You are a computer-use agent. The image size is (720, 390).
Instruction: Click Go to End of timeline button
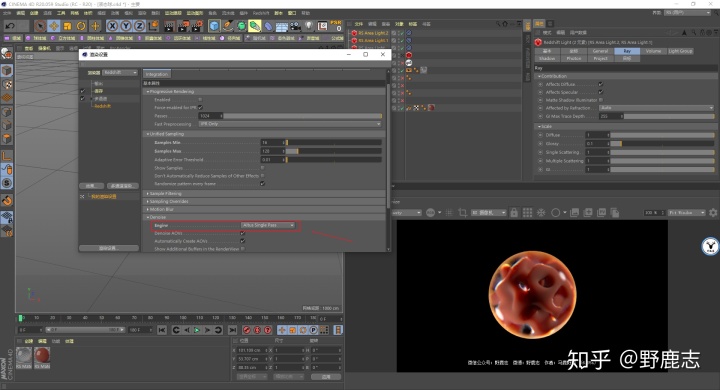(x=233, y=330)
